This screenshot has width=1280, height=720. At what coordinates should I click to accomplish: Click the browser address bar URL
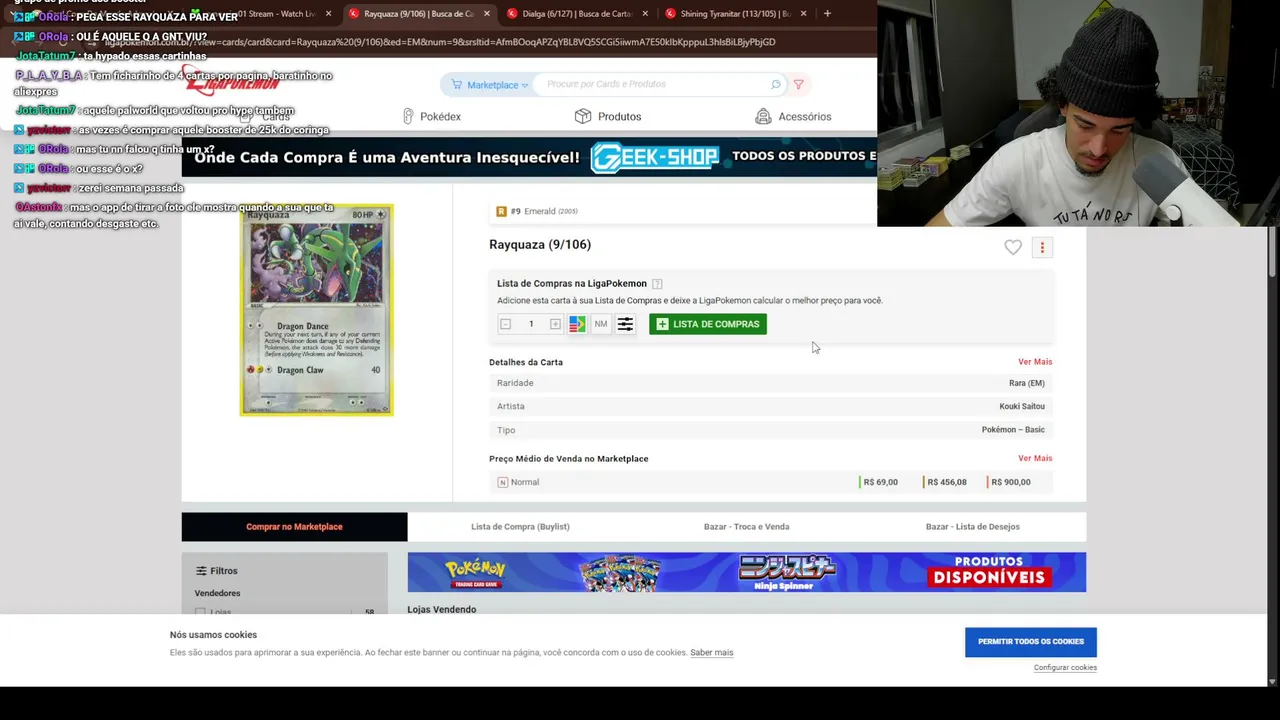click(x=440, y=42)
